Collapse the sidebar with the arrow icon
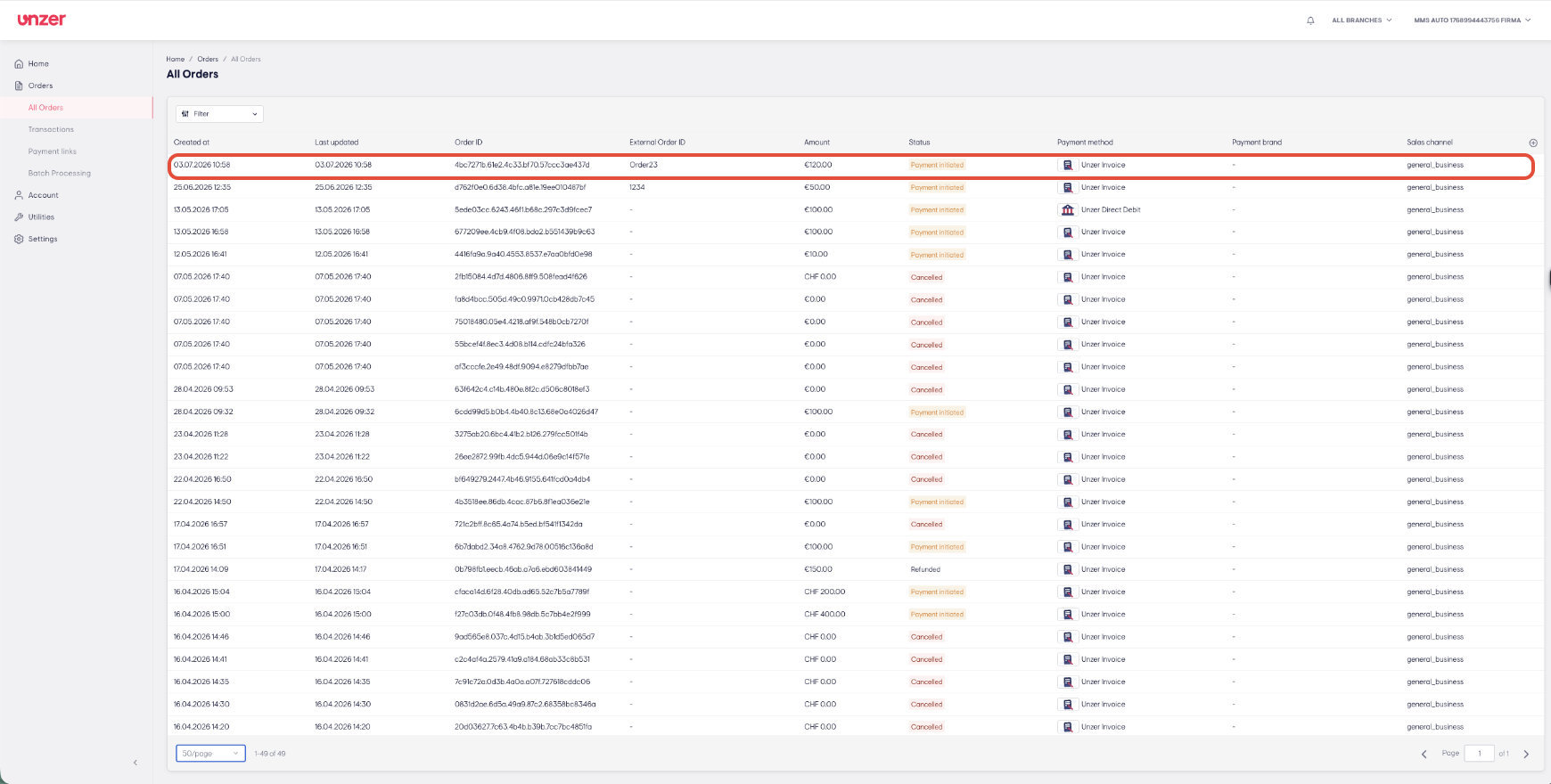The image size is (1551, 784). [135, 763]
